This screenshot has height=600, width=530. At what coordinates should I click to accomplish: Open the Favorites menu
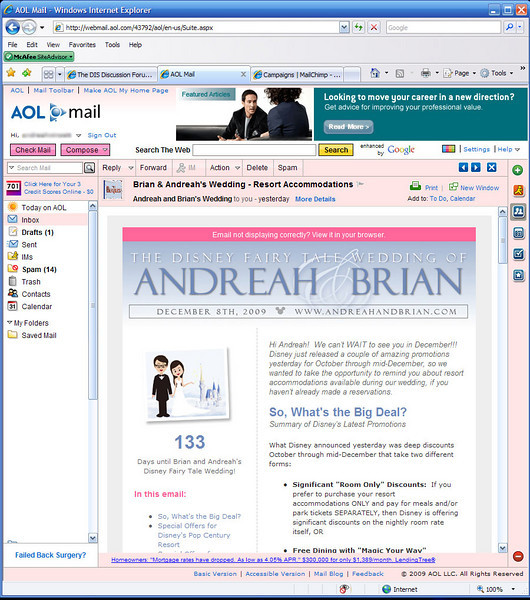click(82, 45)
